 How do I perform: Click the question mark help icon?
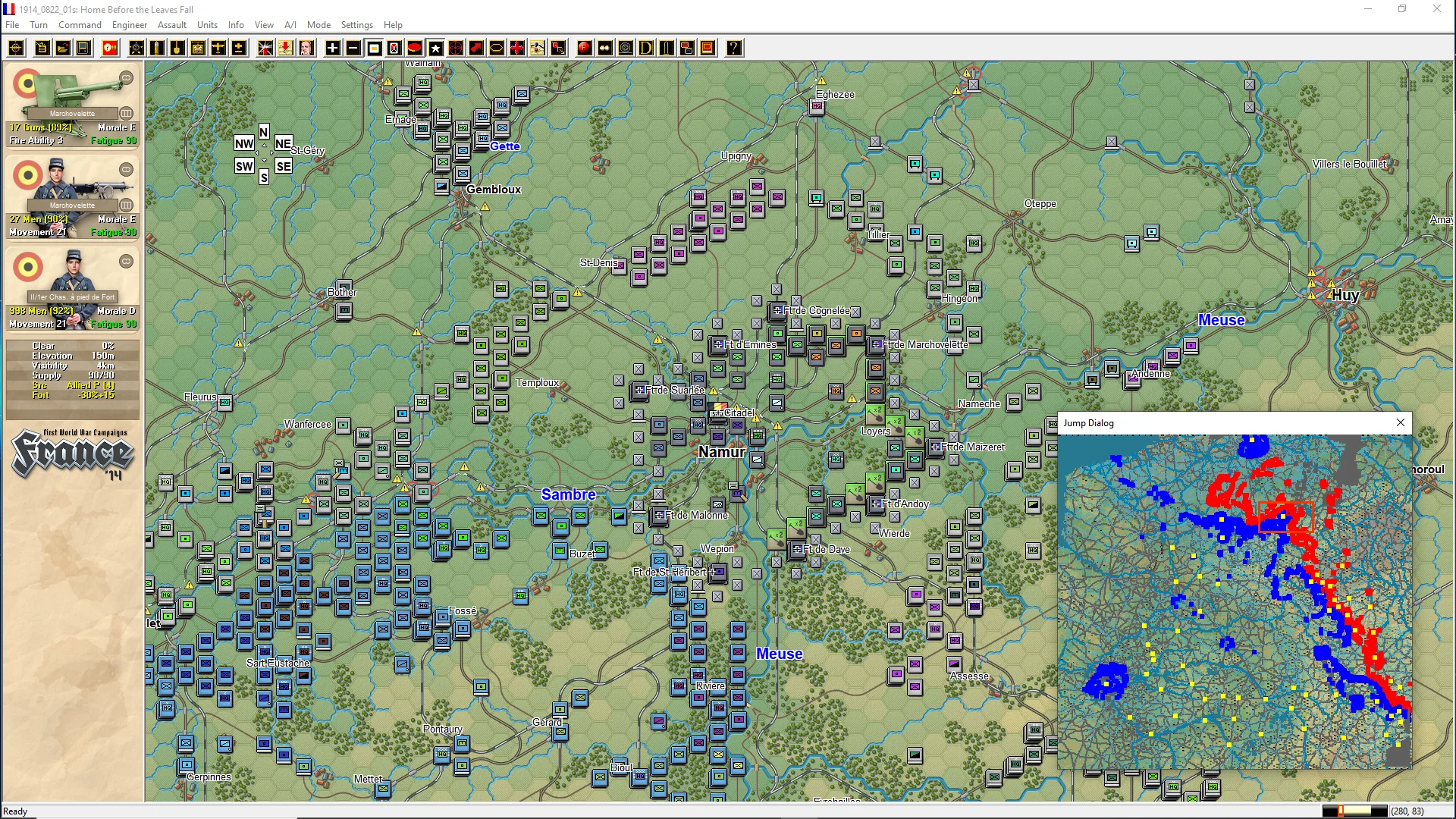pyautogui.click(x=734, y=49)
